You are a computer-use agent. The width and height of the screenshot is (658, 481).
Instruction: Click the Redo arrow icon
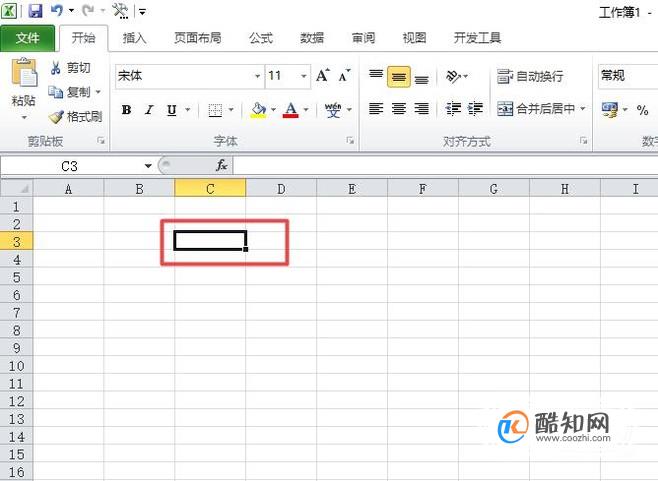click(88, 10)
